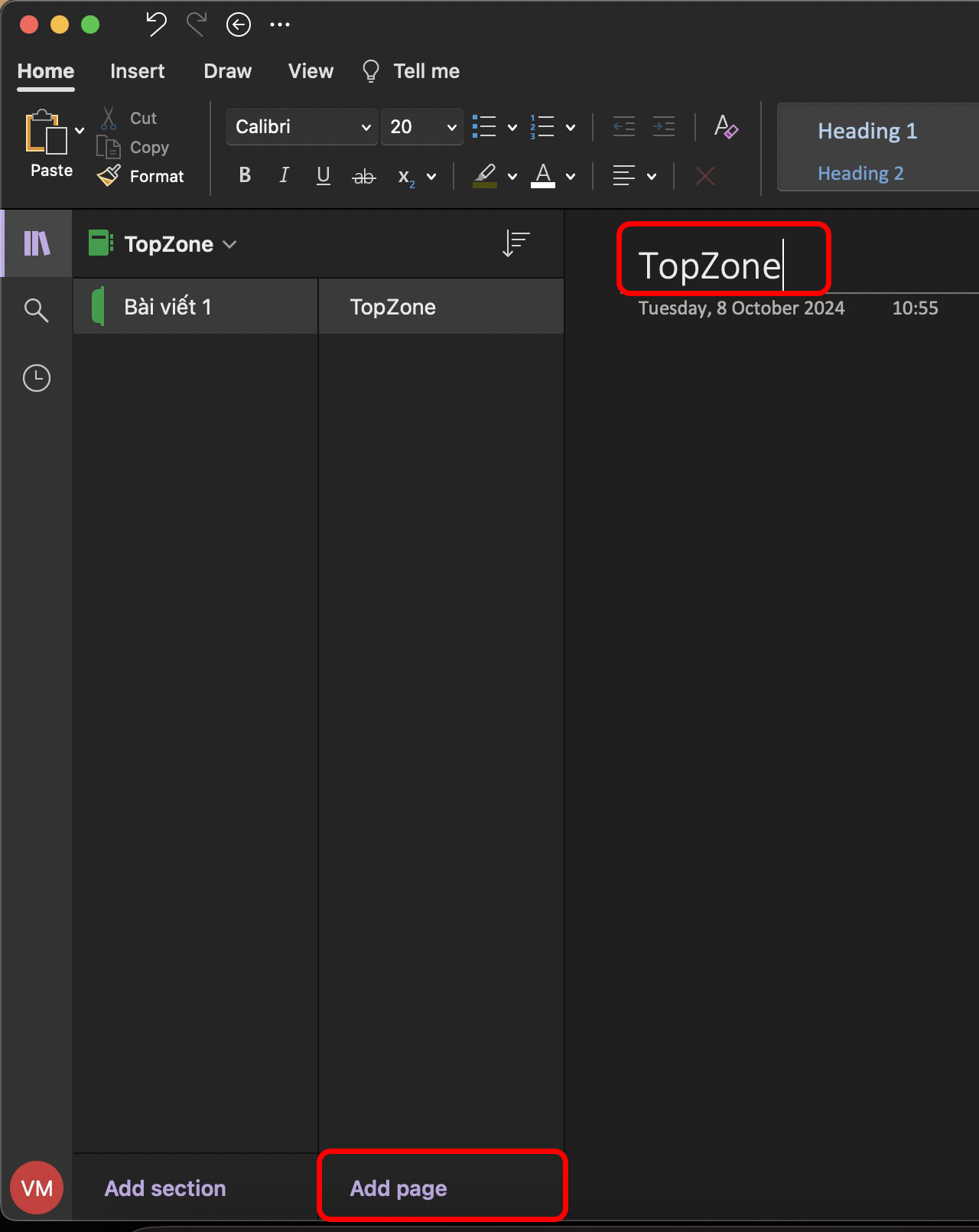This screenshot has width=979, height=1232.
Task: Click the date Tuesday, 8 October 2024
Action: pos(741,308)
